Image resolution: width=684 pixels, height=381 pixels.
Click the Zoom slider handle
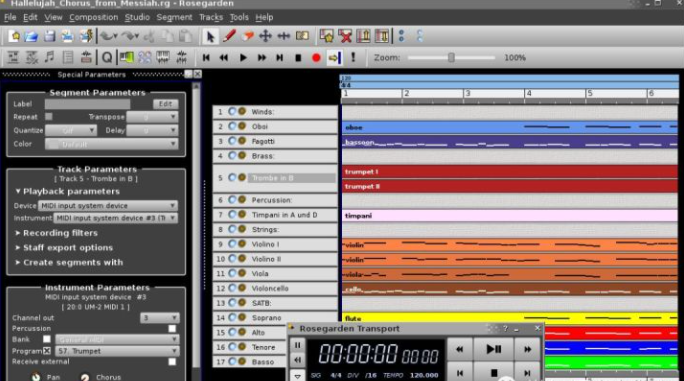451,58
